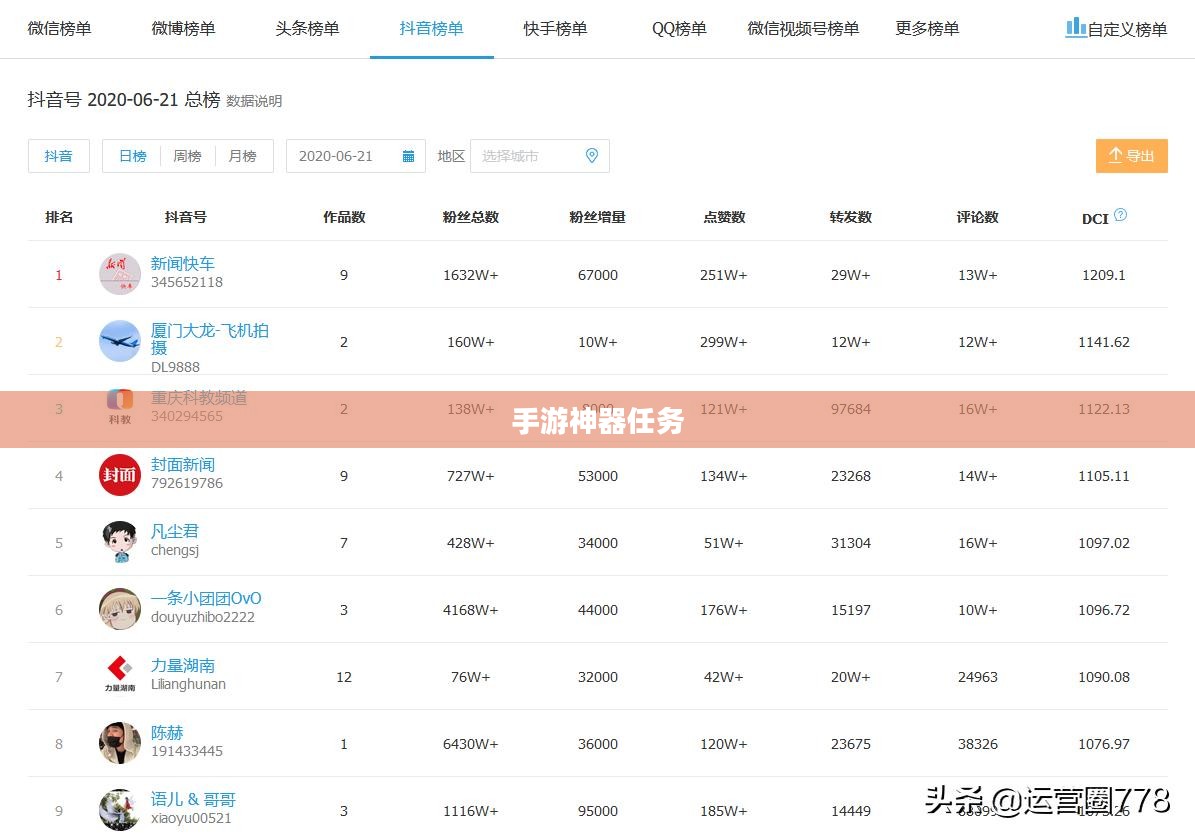The image size is (1195, 840).
Task: Open the QQ榜单 tab
Action: click(x=679, y=29)
